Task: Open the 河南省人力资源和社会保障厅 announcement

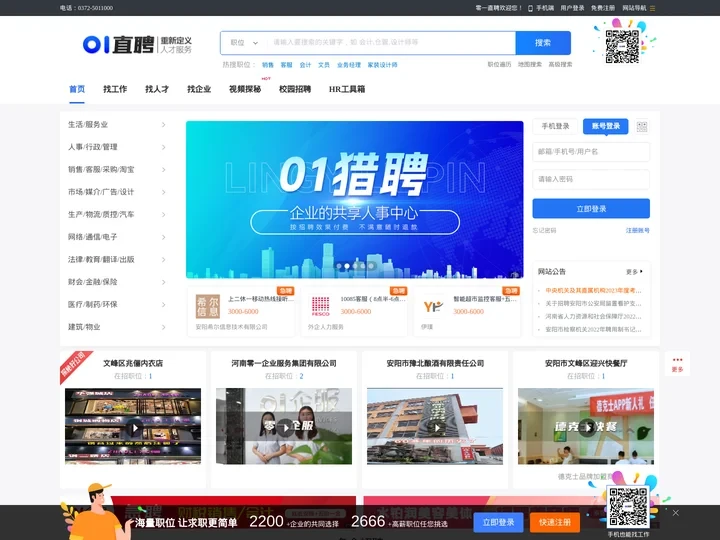Action: [x=593, y=316]
